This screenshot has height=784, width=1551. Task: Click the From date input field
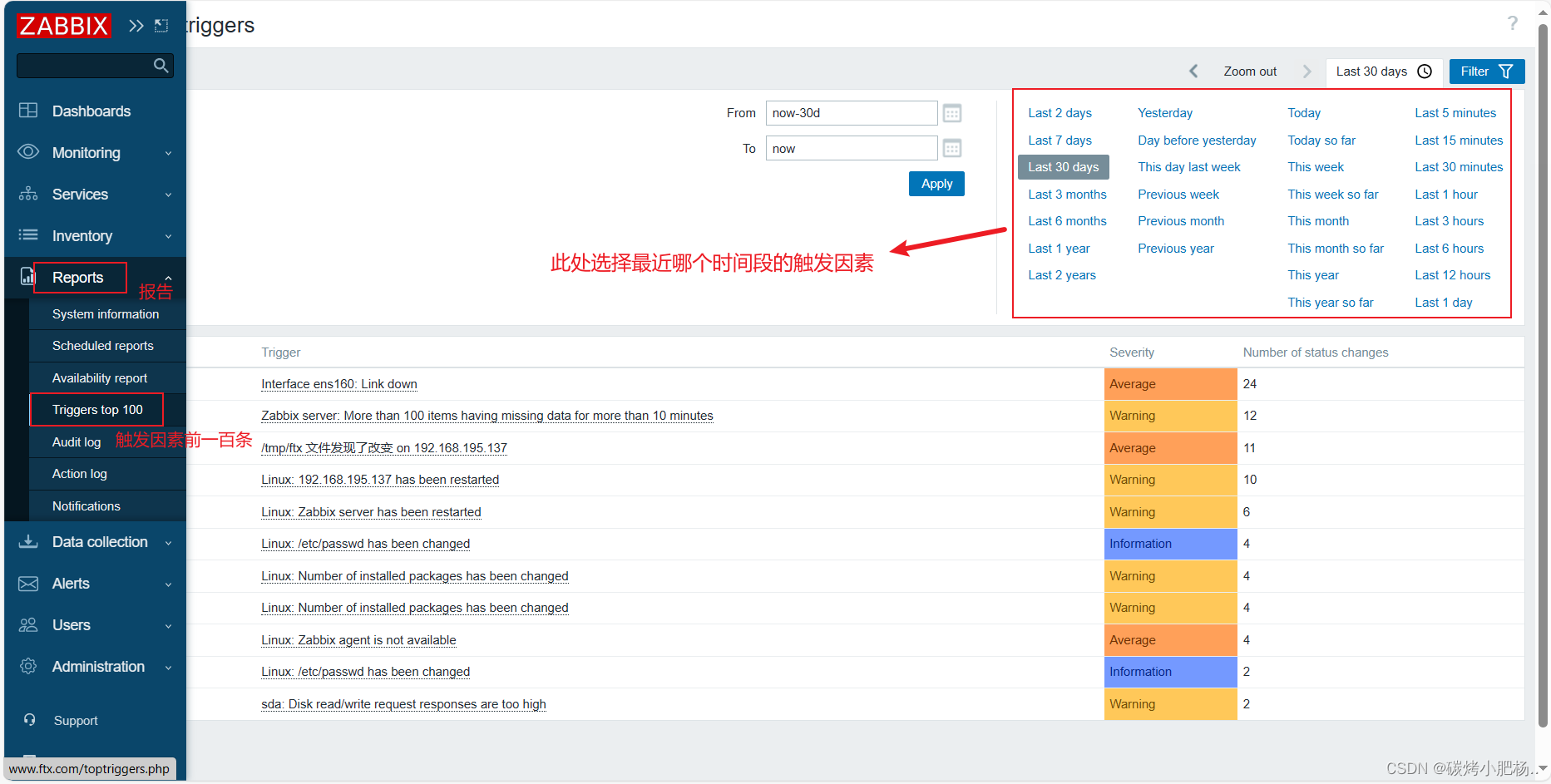852,113
